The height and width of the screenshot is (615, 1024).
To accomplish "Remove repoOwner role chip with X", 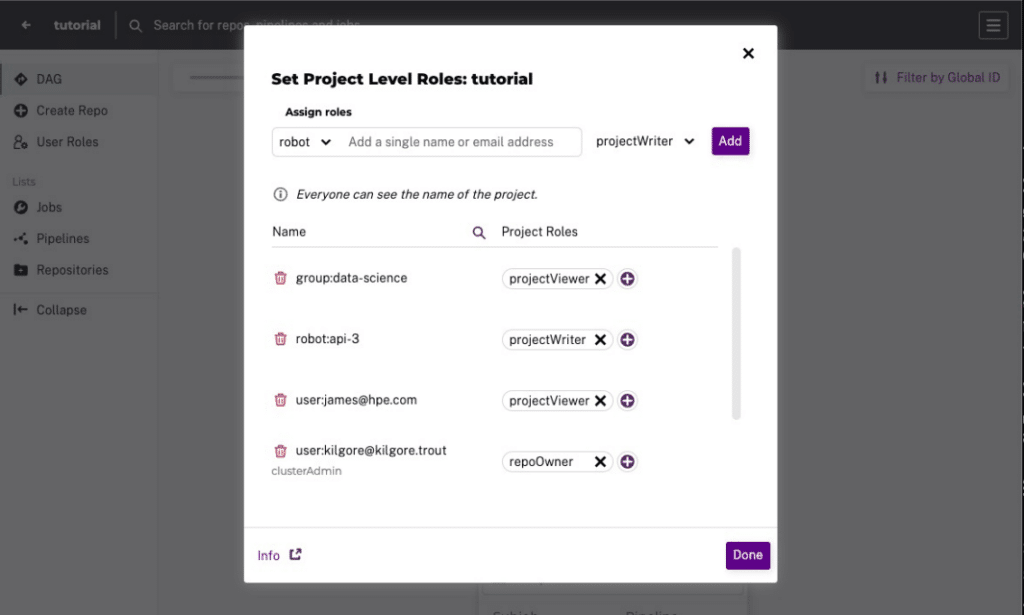I will pos(600,462).
